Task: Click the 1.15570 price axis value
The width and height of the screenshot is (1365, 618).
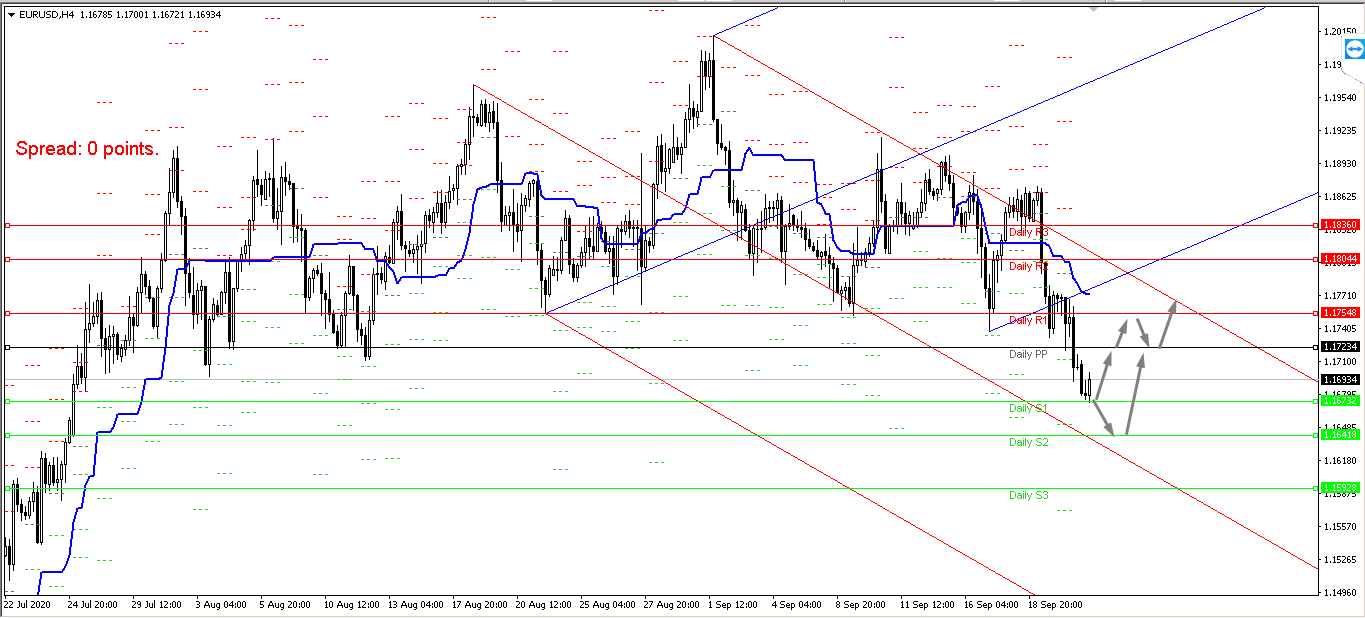Action: [1340, 526]
